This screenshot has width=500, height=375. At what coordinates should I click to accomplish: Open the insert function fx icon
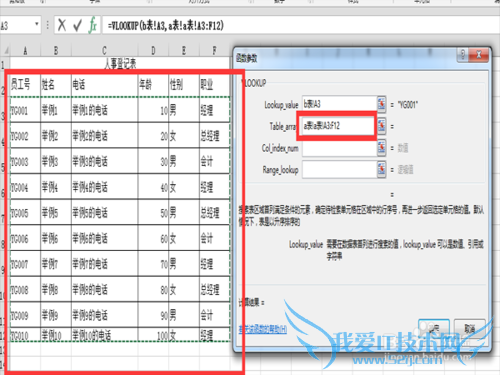pyautogui.click(x=93, y=25)
